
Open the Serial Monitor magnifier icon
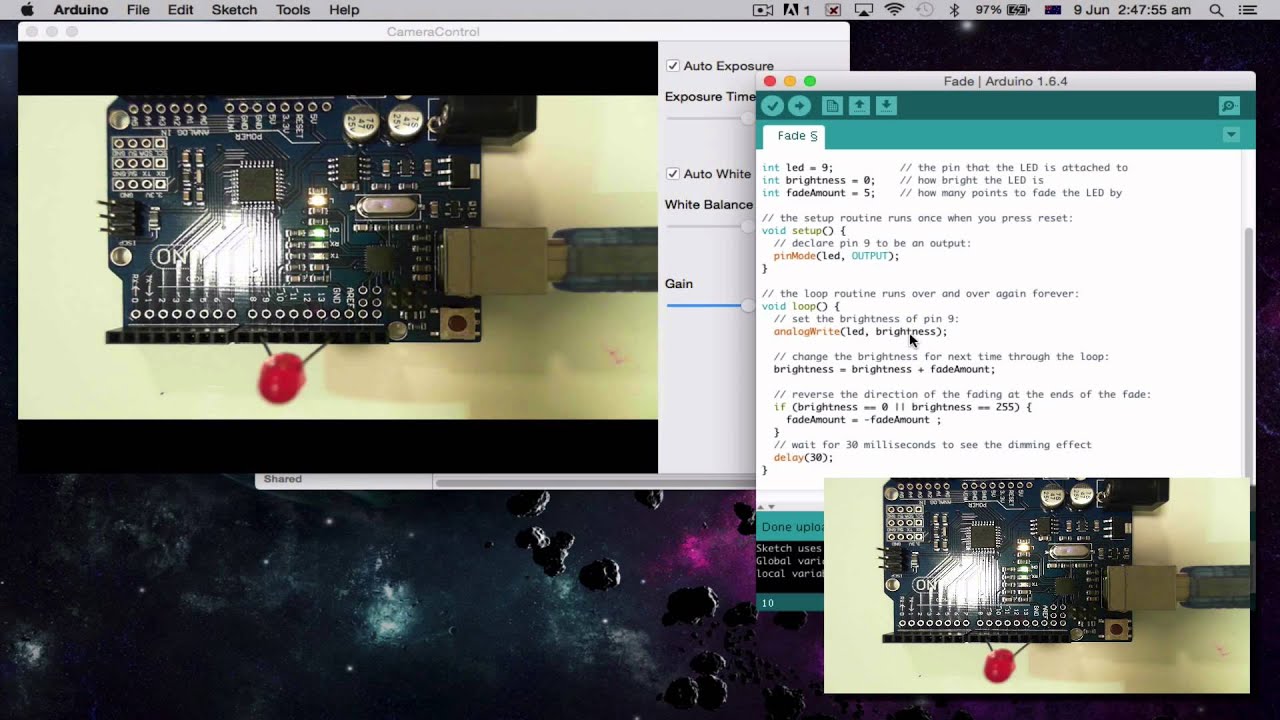[1229, 106]
